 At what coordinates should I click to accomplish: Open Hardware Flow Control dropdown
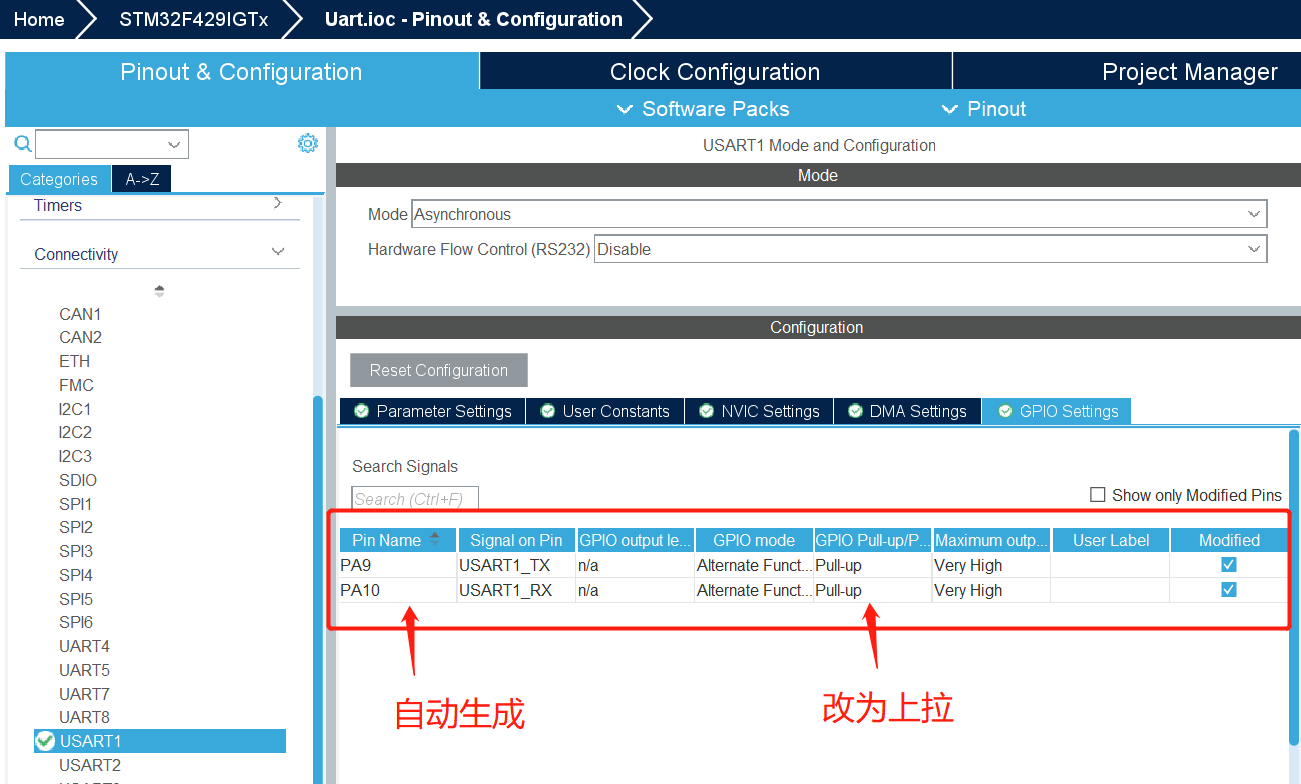(x=930, y=249)
